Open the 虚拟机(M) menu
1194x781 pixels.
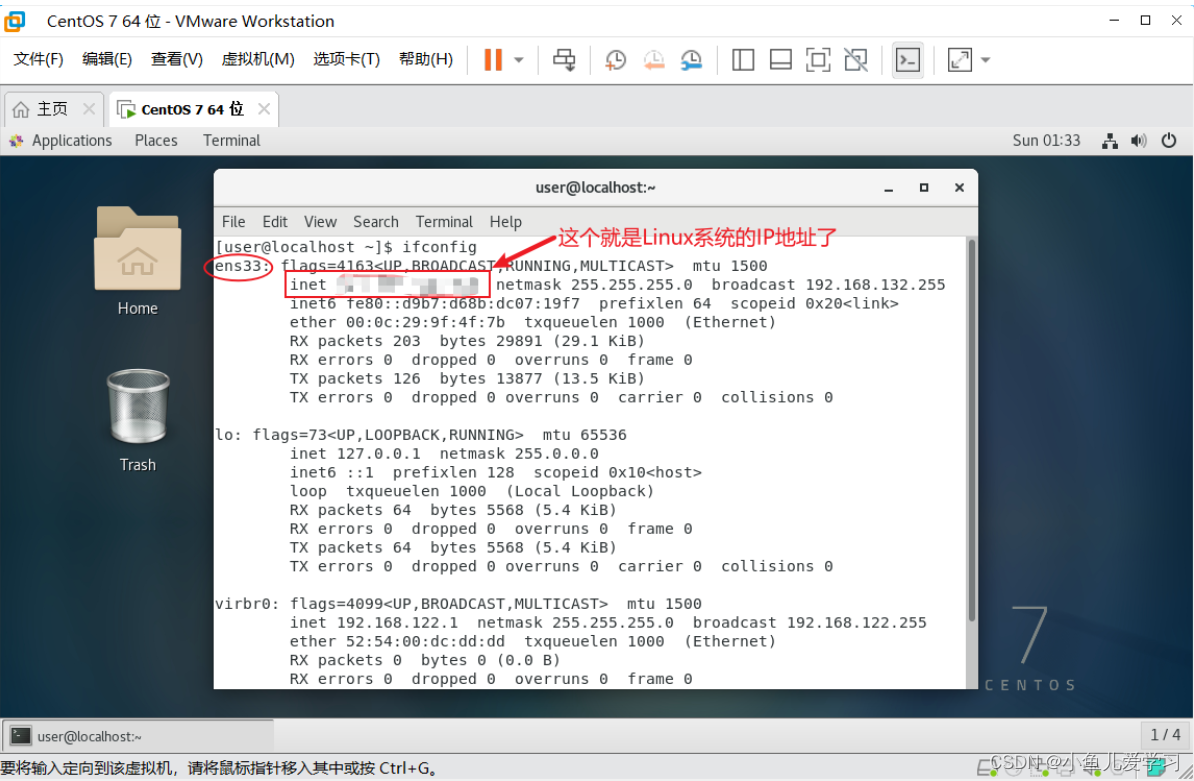coord(257,59)
